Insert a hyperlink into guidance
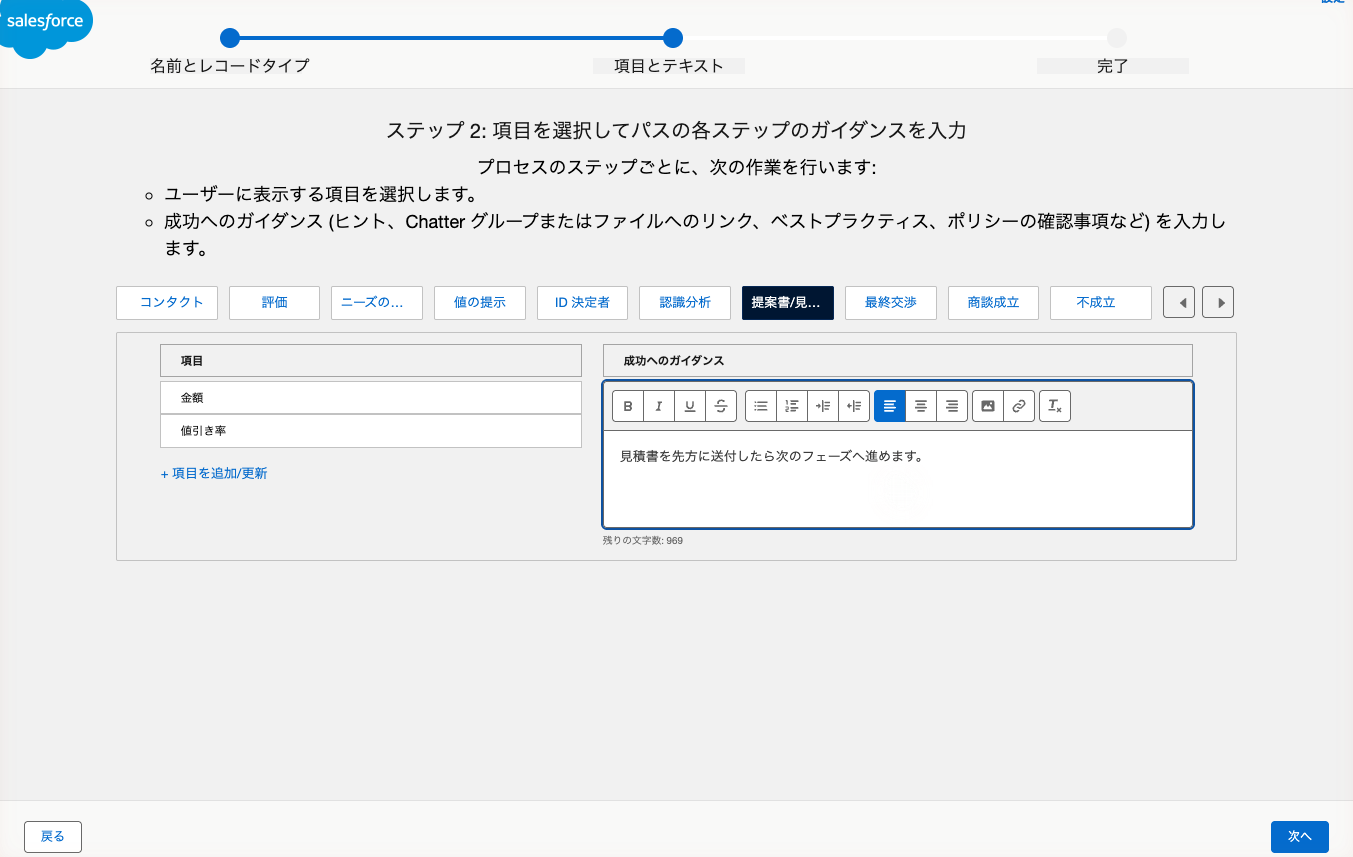This screenshot has height=857, width=1353. [x=1019, y=406]
